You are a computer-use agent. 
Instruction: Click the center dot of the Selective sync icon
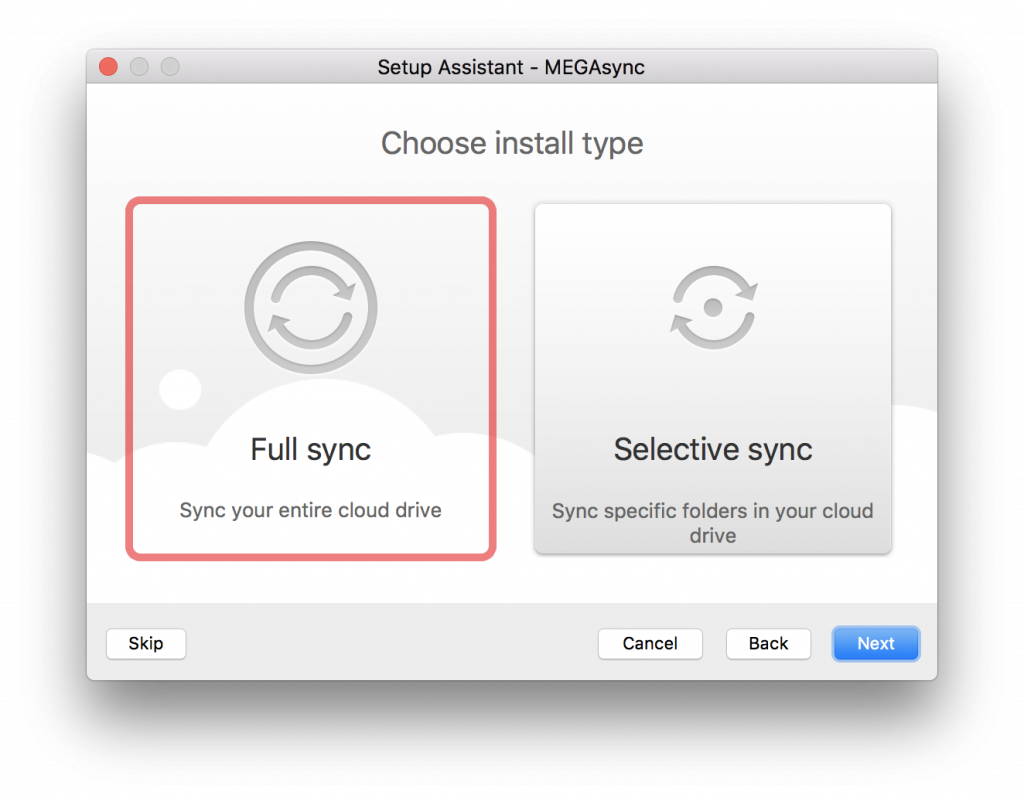tap(713, 308)
